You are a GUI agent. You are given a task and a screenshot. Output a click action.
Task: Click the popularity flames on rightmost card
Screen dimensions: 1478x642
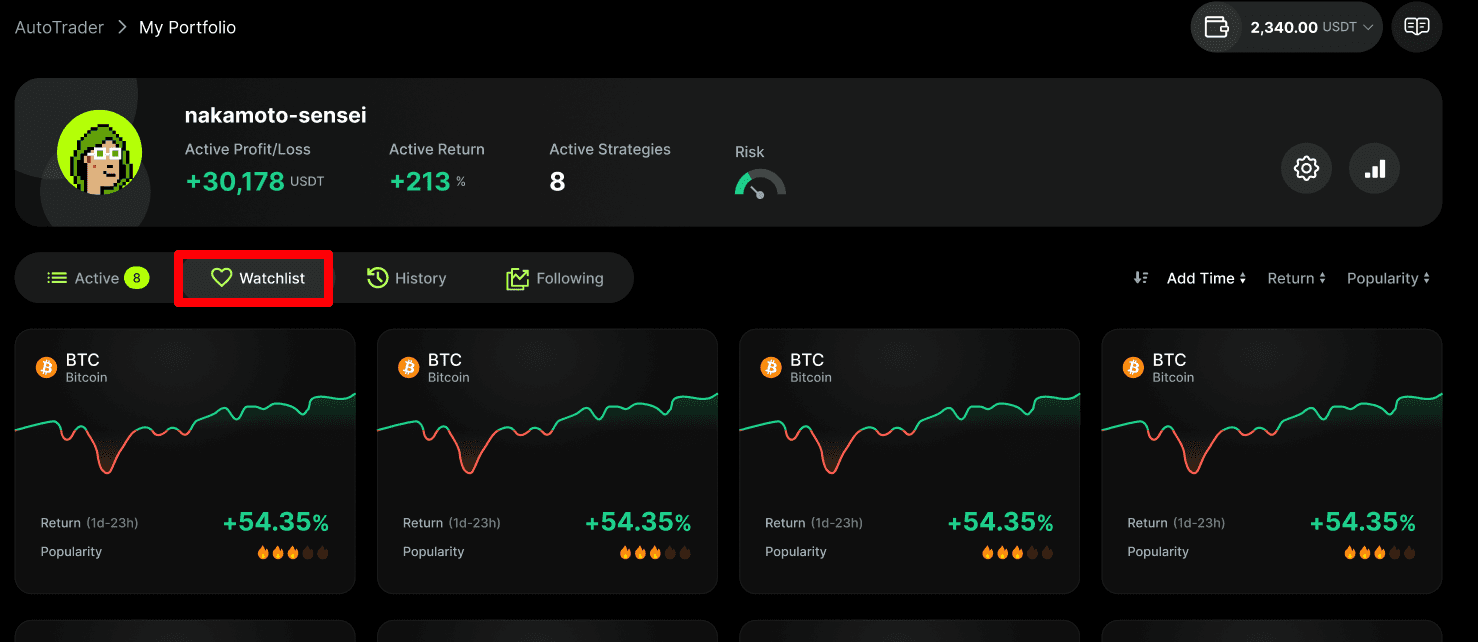click(x=1380, y=552)
